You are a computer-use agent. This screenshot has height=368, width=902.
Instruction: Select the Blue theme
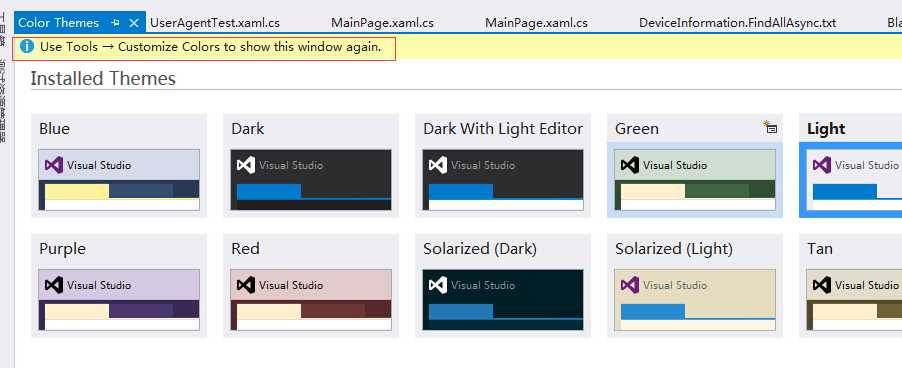(119, 166)
